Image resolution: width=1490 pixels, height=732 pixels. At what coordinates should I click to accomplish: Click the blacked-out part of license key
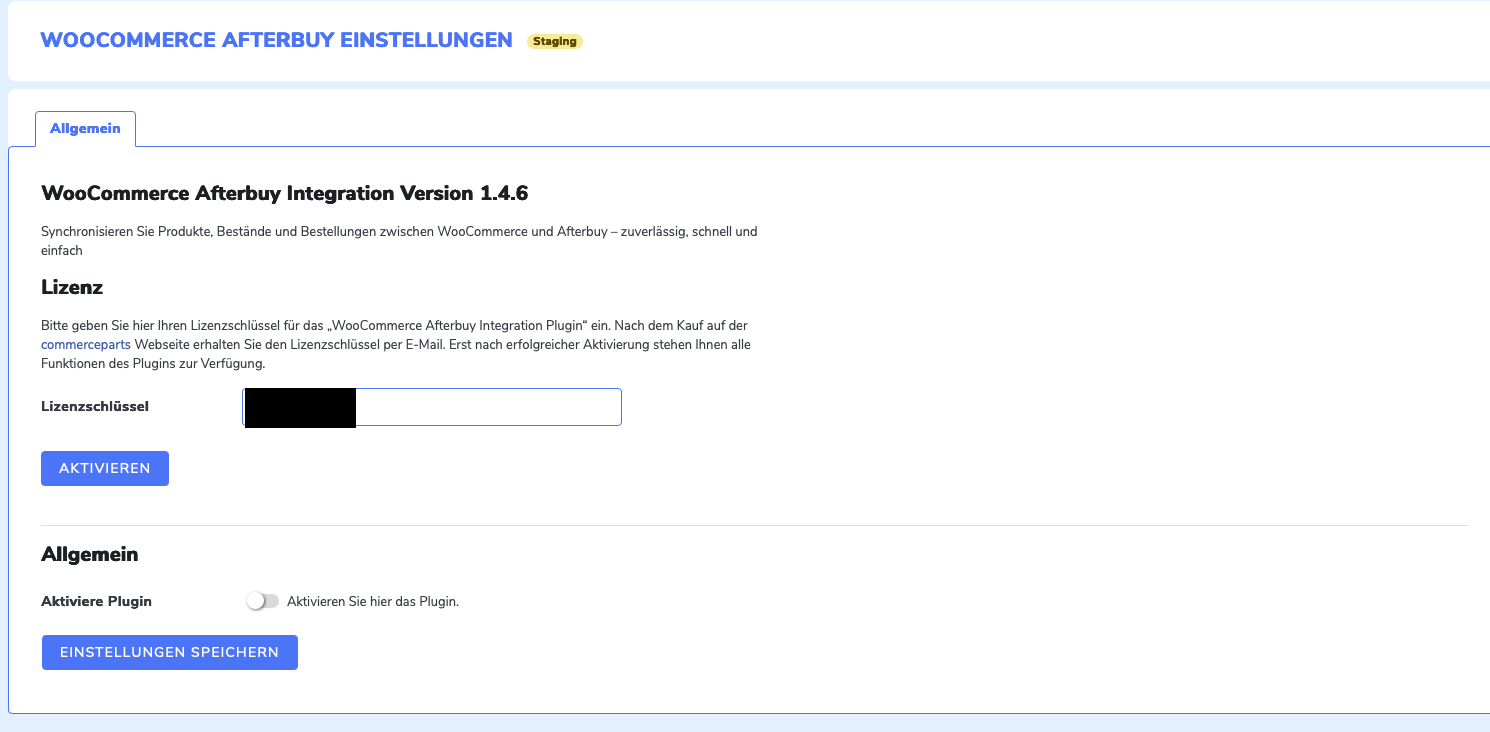(x=300, y=408)
